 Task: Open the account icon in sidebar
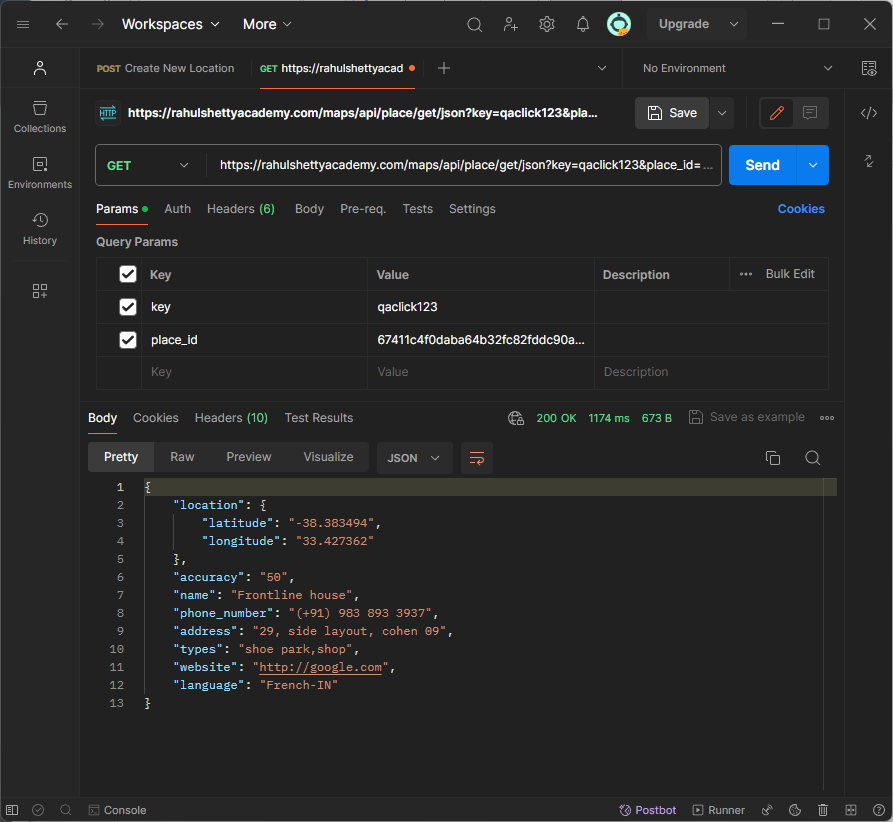pyautogui.click(x=40, y=68)
